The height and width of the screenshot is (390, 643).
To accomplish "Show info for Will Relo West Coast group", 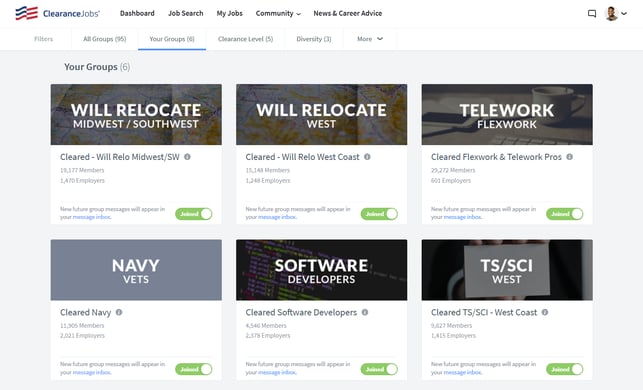I will point(367,157).
